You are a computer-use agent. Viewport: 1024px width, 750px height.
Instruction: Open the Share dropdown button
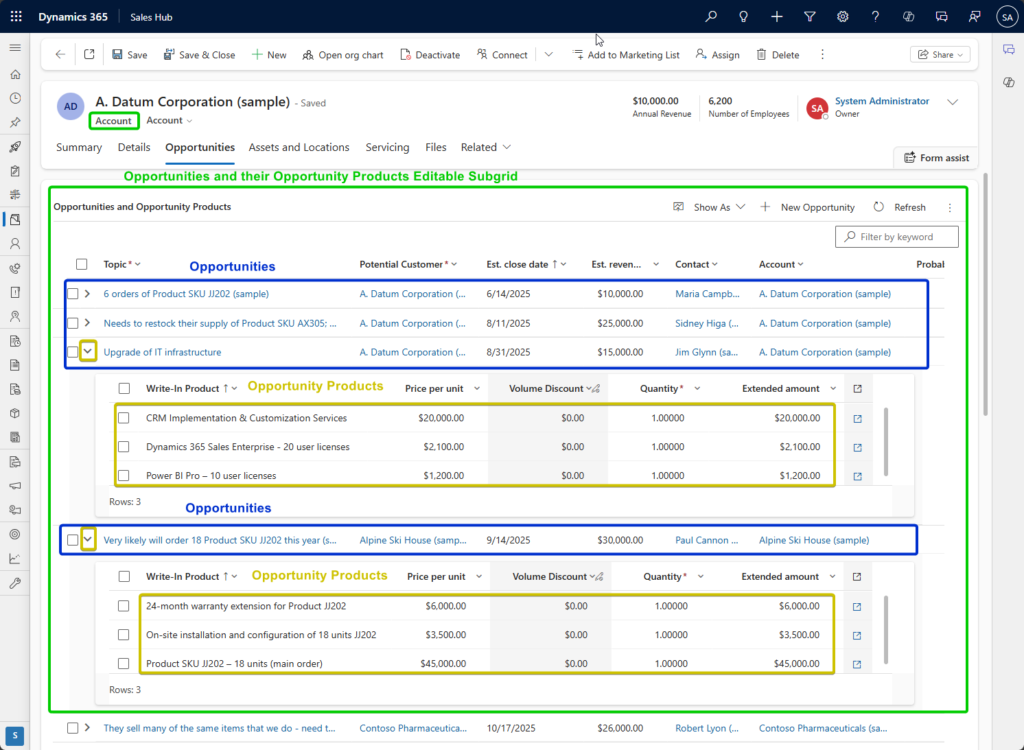pos(940,55)
